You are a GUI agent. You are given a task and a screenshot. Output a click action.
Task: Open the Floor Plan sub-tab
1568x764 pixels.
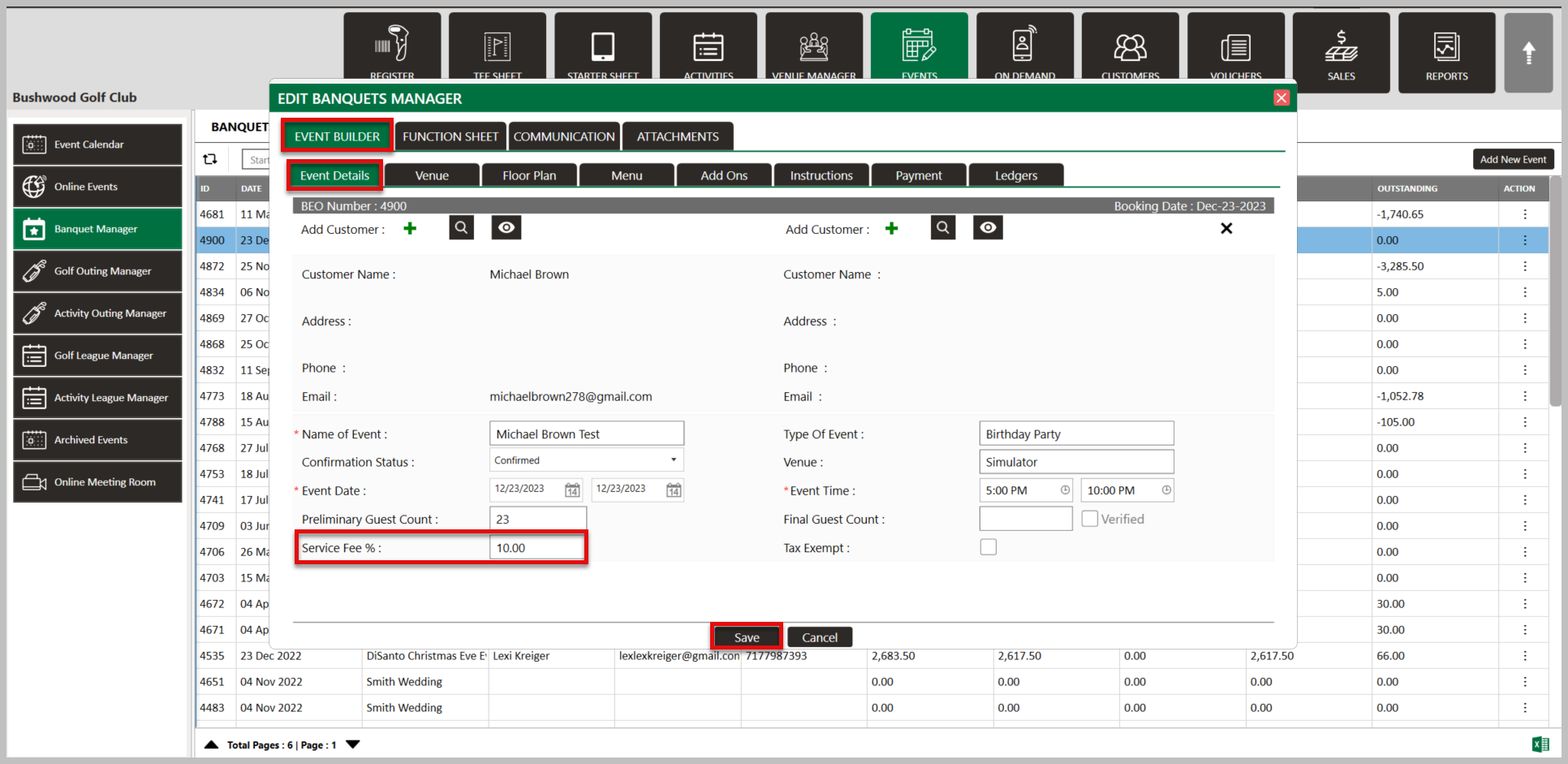[x=529, y=175]
